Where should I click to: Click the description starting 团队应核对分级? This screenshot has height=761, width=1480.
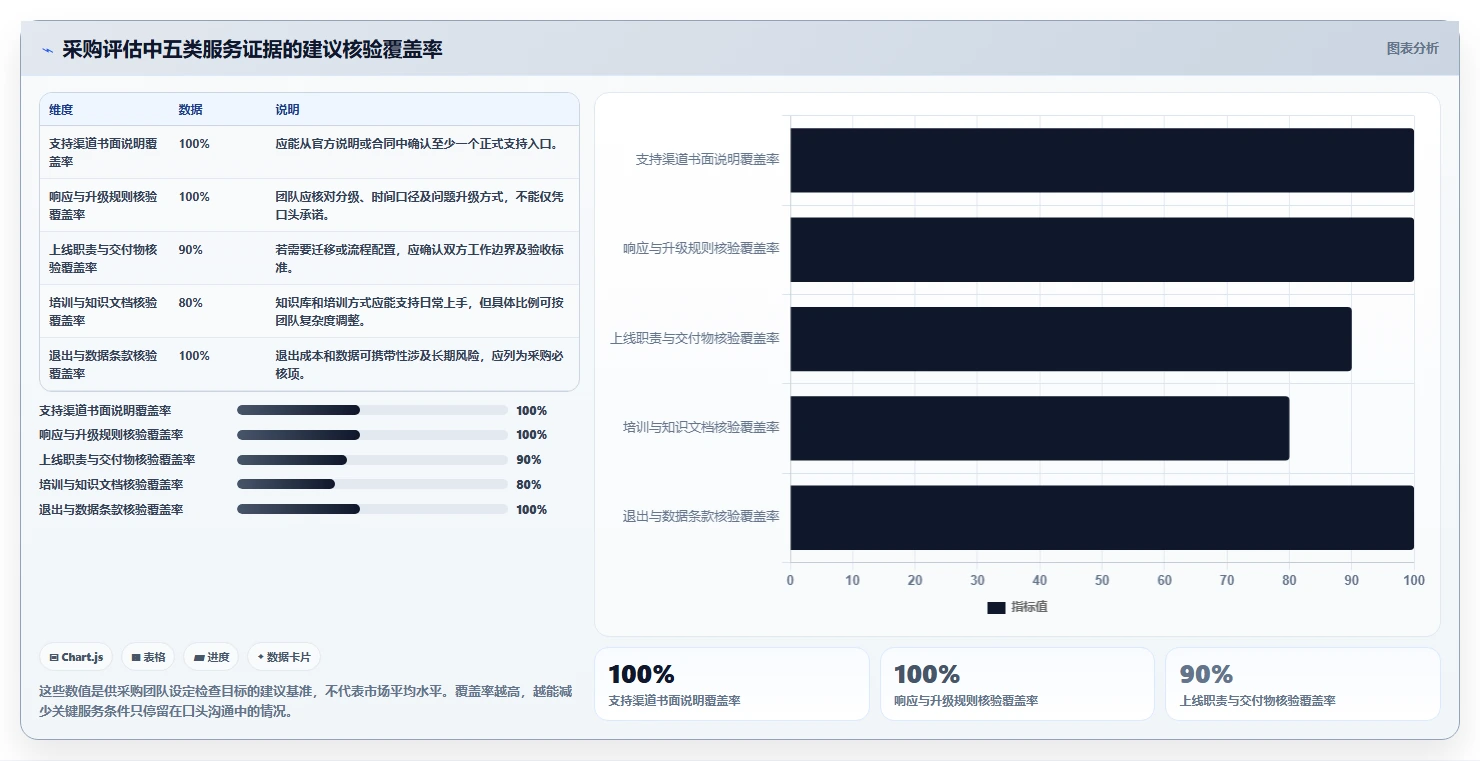[x=420, y=205]
